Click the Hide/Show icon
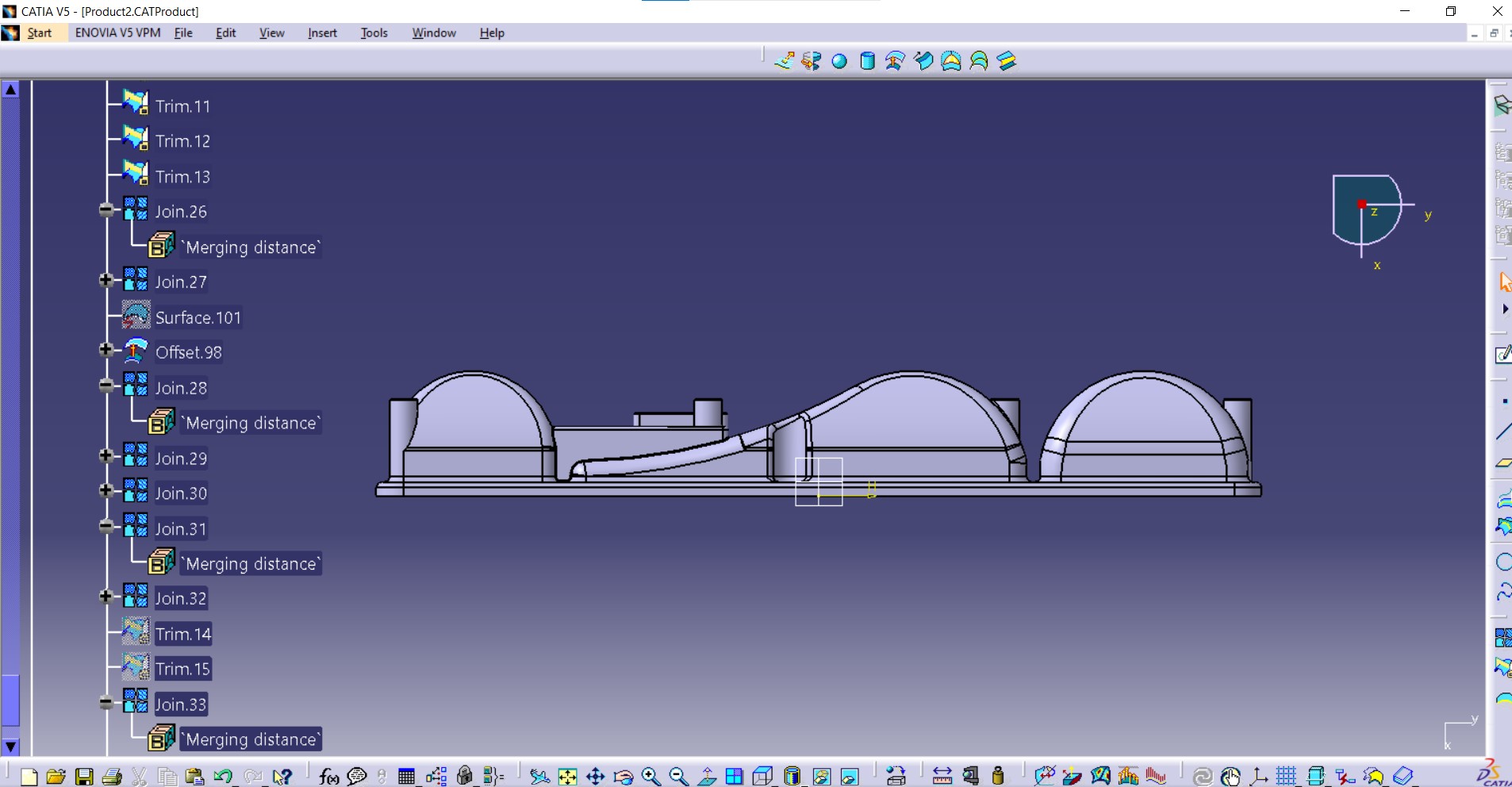 pyautogui.click(x=822, y=776)
